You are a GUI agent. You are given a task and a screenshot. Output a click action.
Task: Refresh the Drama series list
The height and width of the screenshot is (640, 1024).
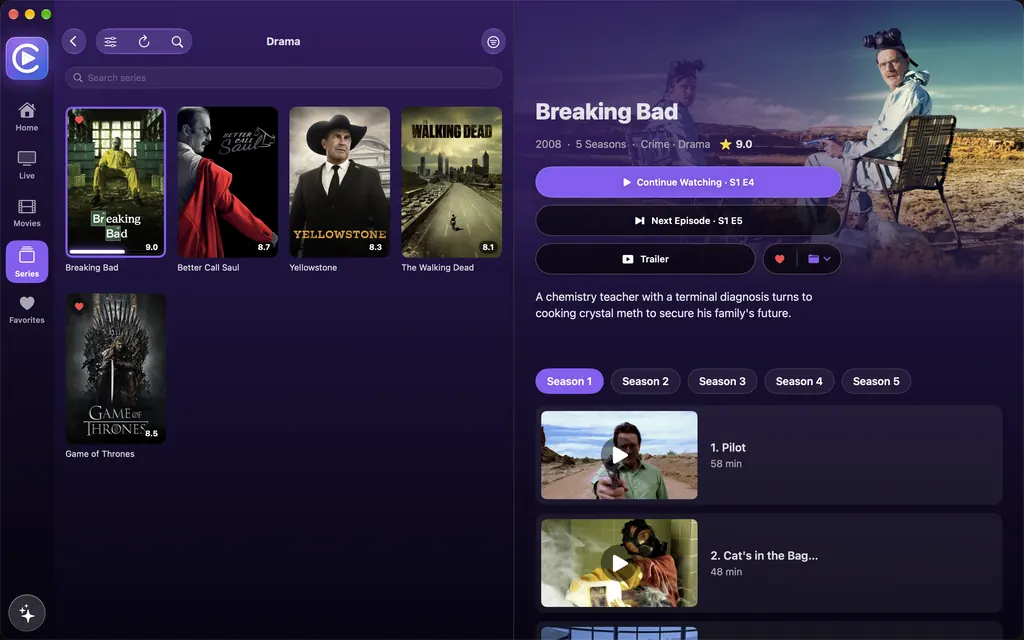point(144,42)
